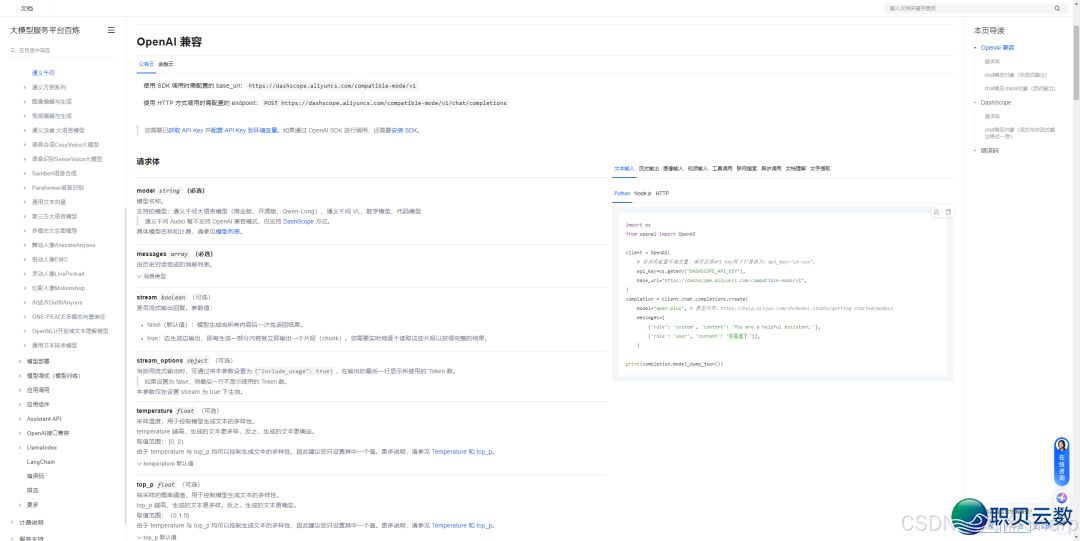1080x541 pixels.
Task: Click the purple AI assistant floating icon
Action: pyautogui.click(x=1062, y=498)
